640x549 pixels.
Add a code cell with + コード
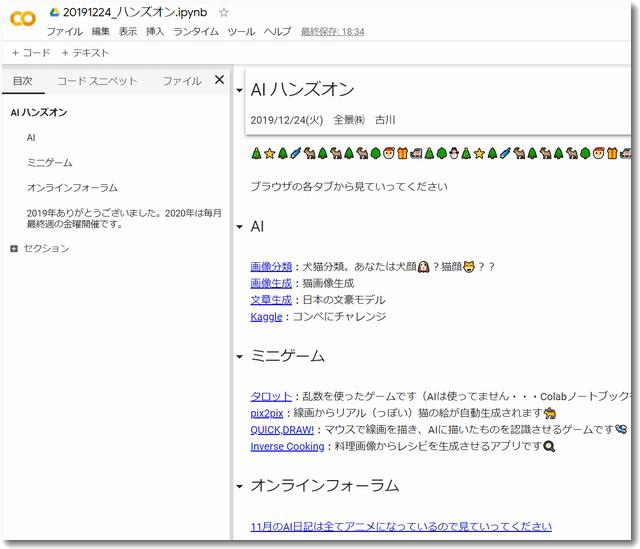click(31, 53)
